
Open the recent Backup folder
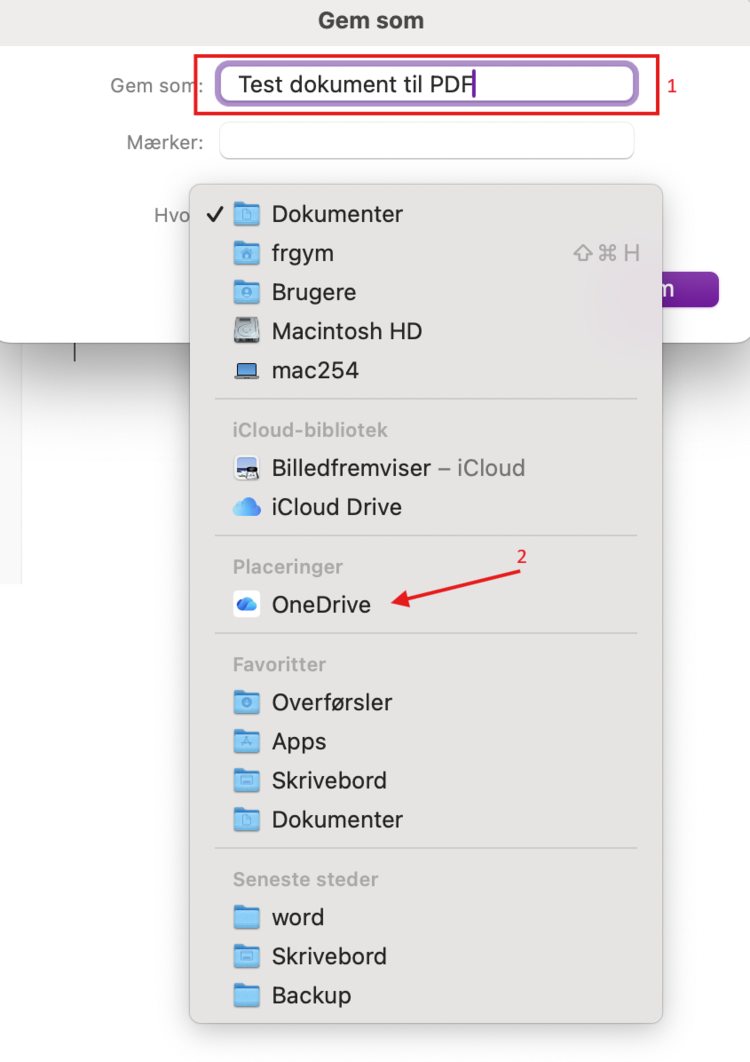pos(311,995)
